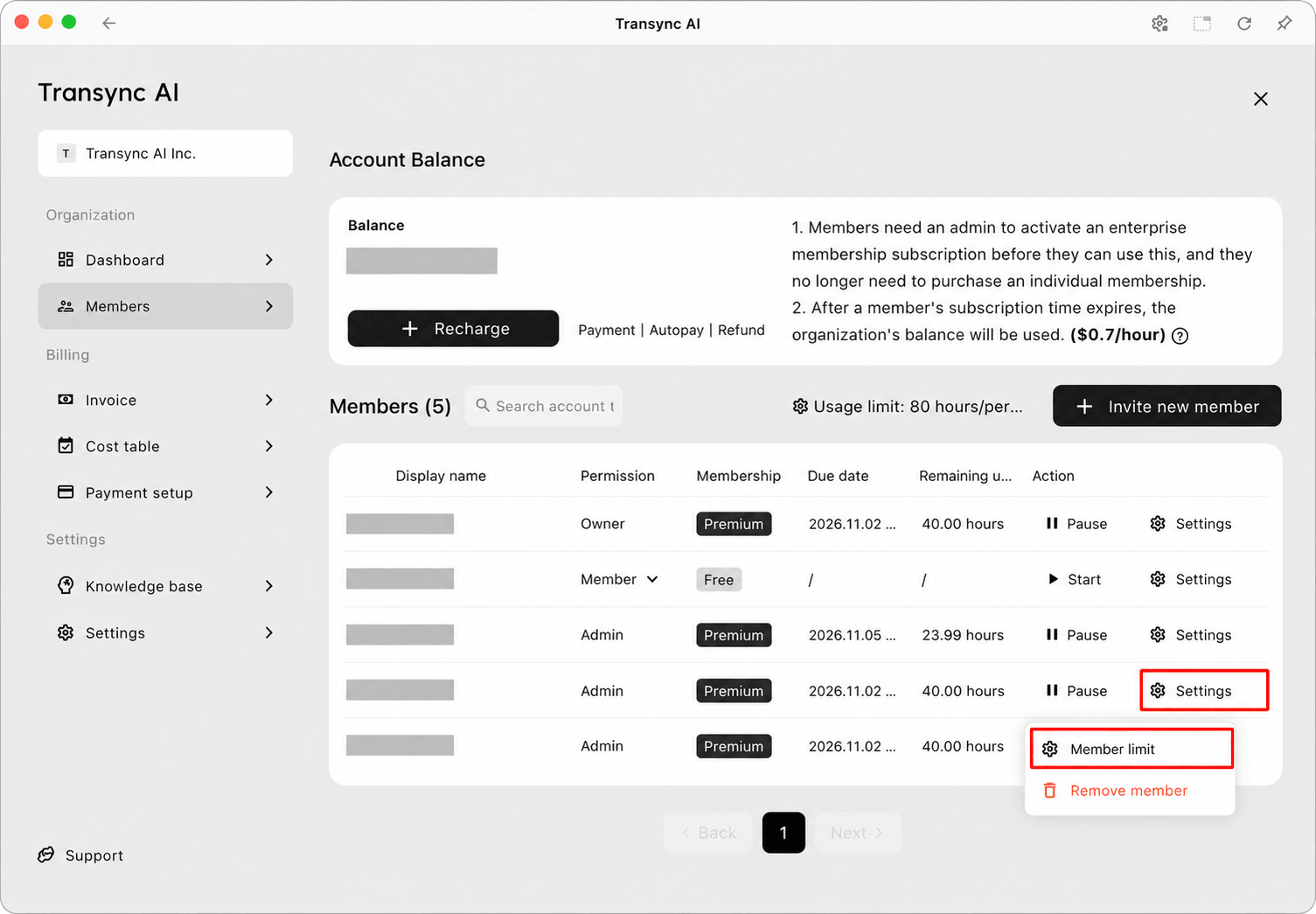Pin the window using the pin icon
Image resolution: width=1316 pixels, height=914 pixels.
1284,24
